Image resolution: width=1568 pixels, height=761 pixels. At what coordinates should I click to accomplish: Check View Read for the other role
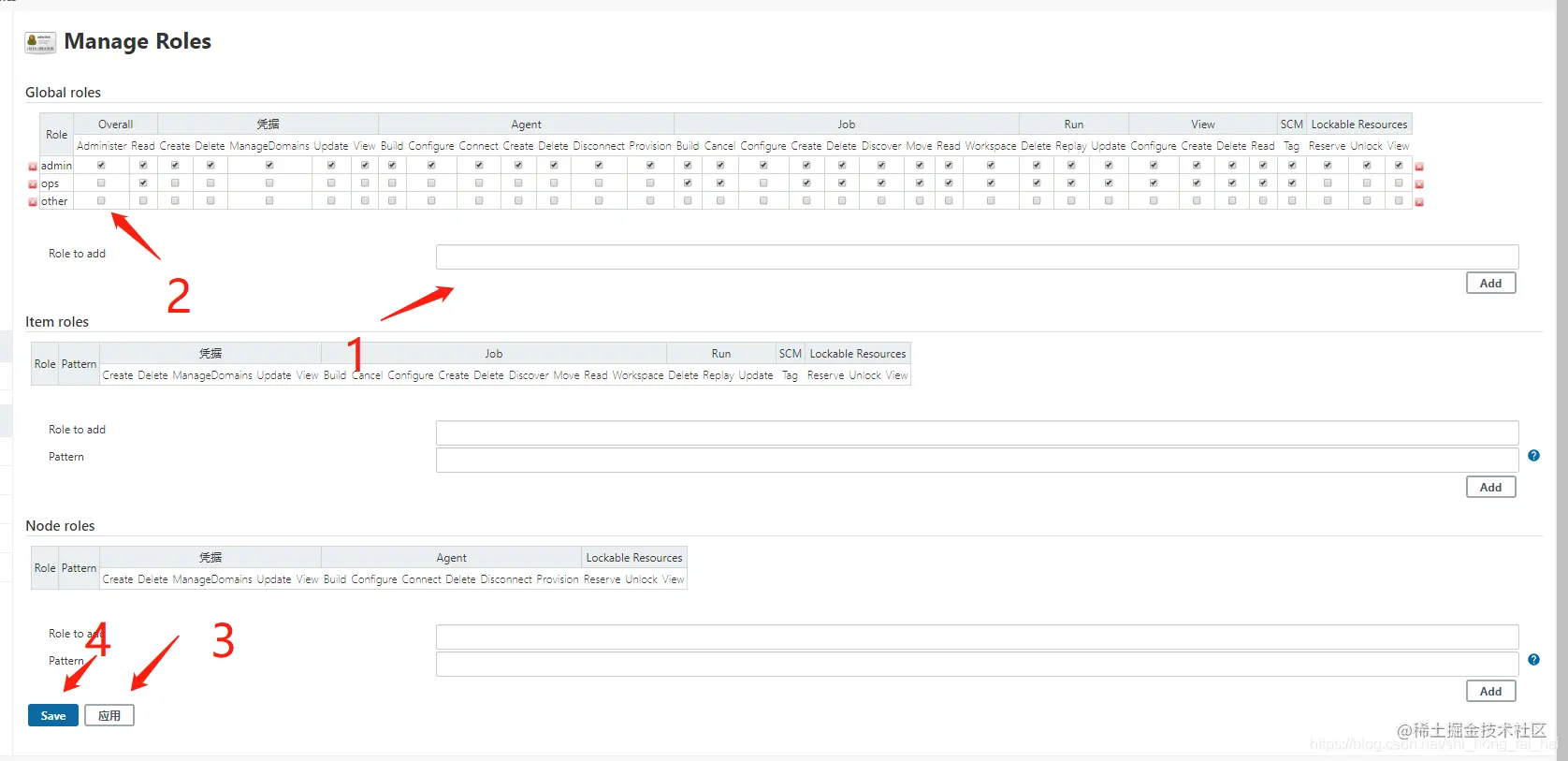(x=1263, y=200)
